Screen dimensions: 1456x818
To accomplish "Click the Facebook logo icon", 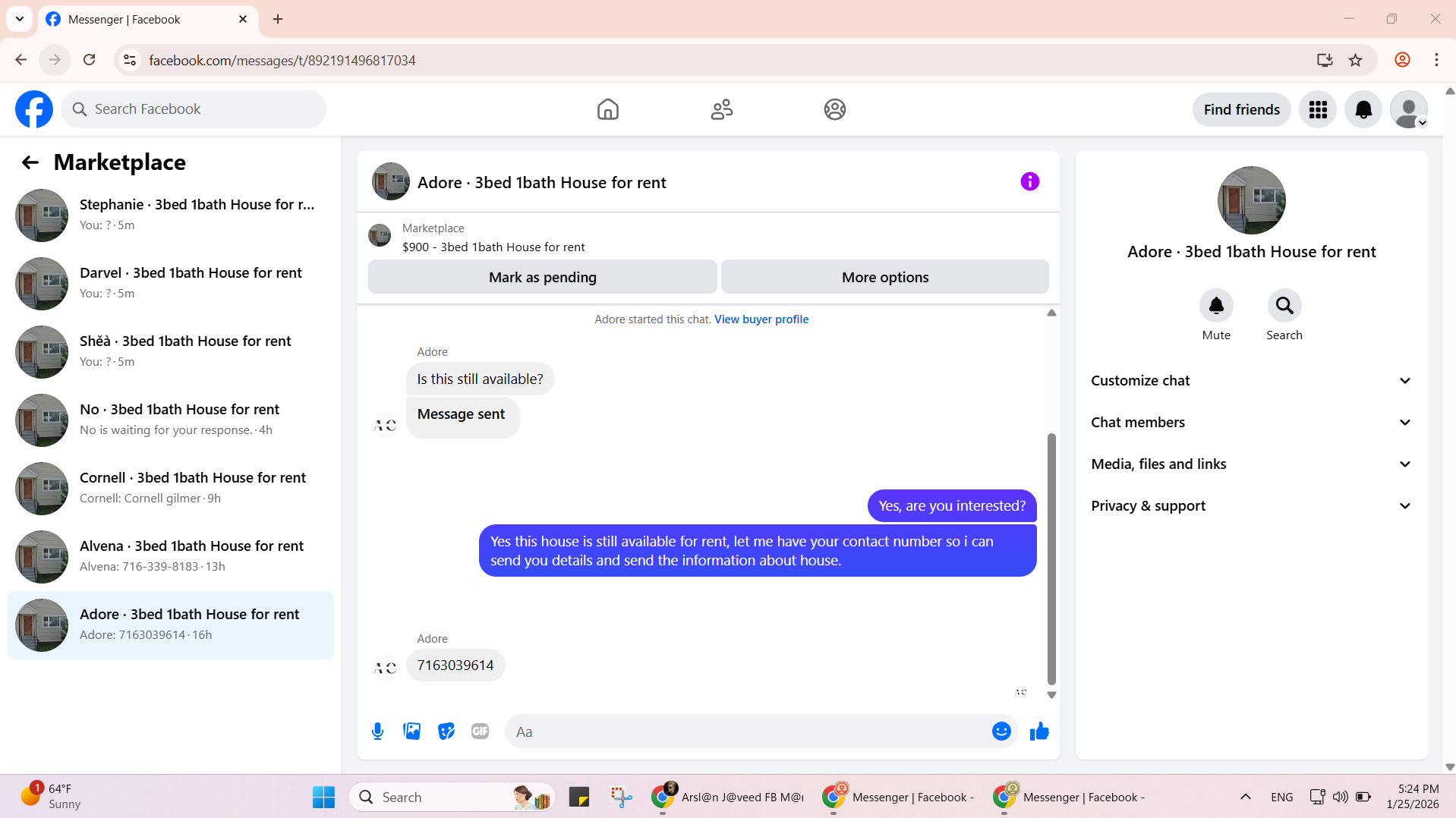I will (x=34, y=109).
